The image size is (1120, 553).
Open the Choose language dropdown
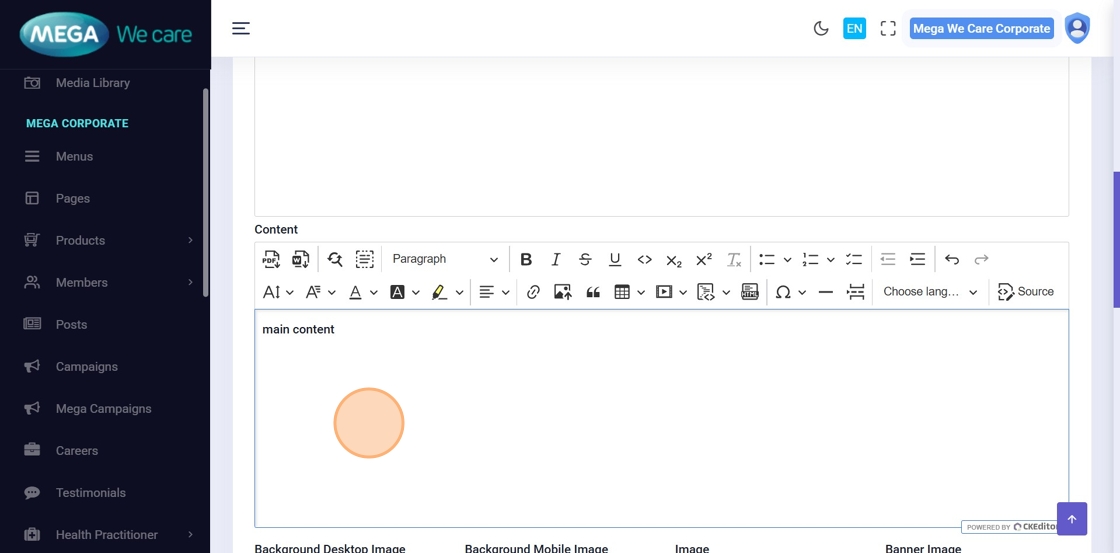[929, 292]
